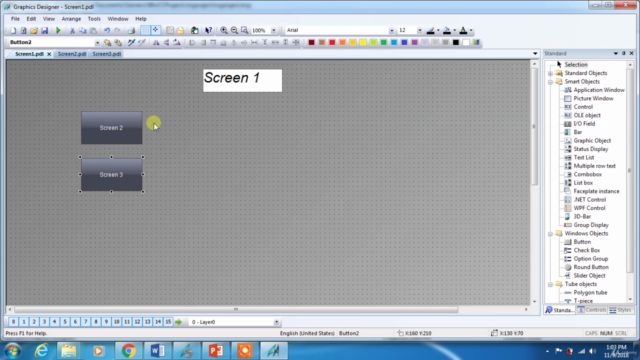Select the I/O Field smart object
This screenshot has height=360, width=640.
click(584, 124)
